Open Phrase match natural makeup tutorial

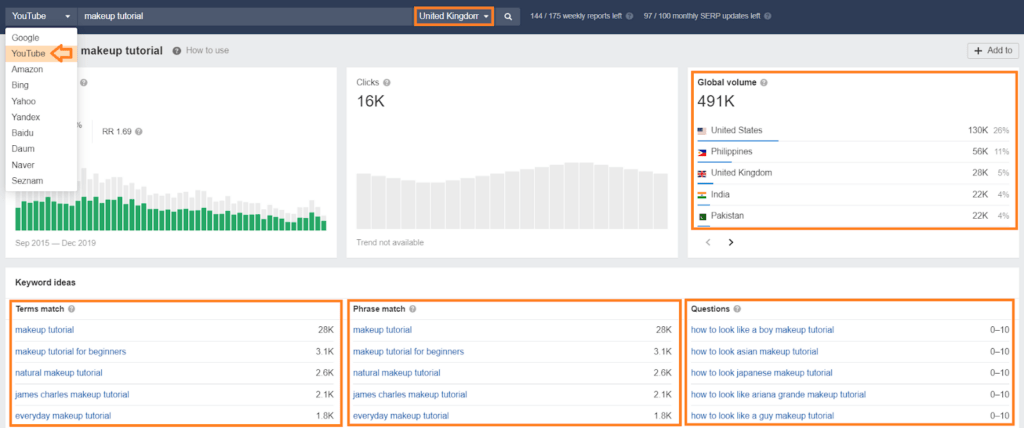(397, 372)
